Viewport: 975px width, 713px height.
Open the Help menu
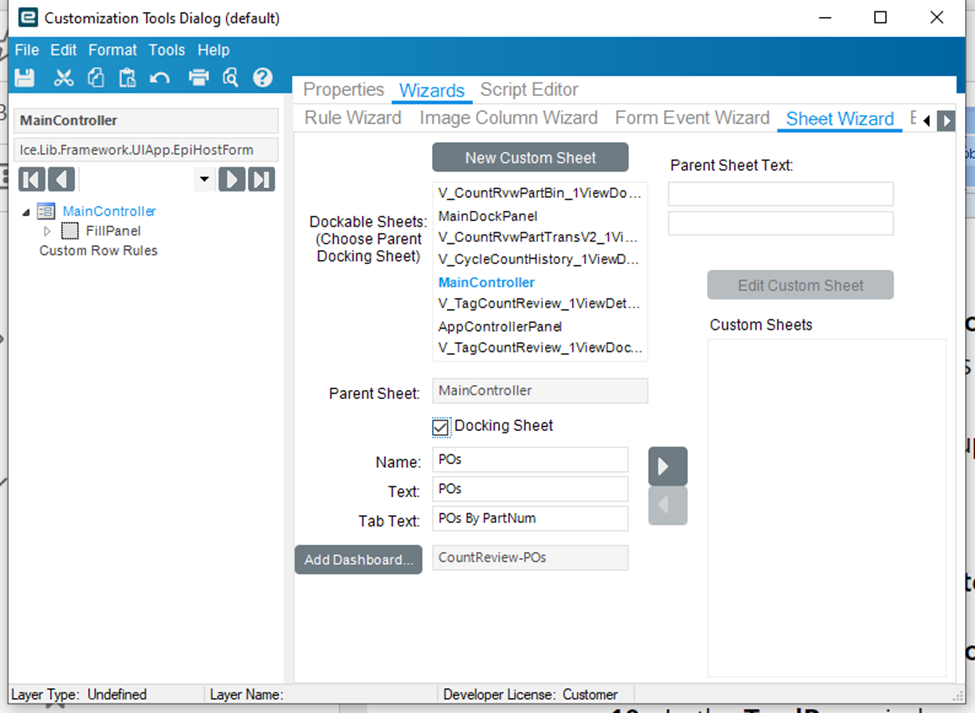tap(213, 50)
